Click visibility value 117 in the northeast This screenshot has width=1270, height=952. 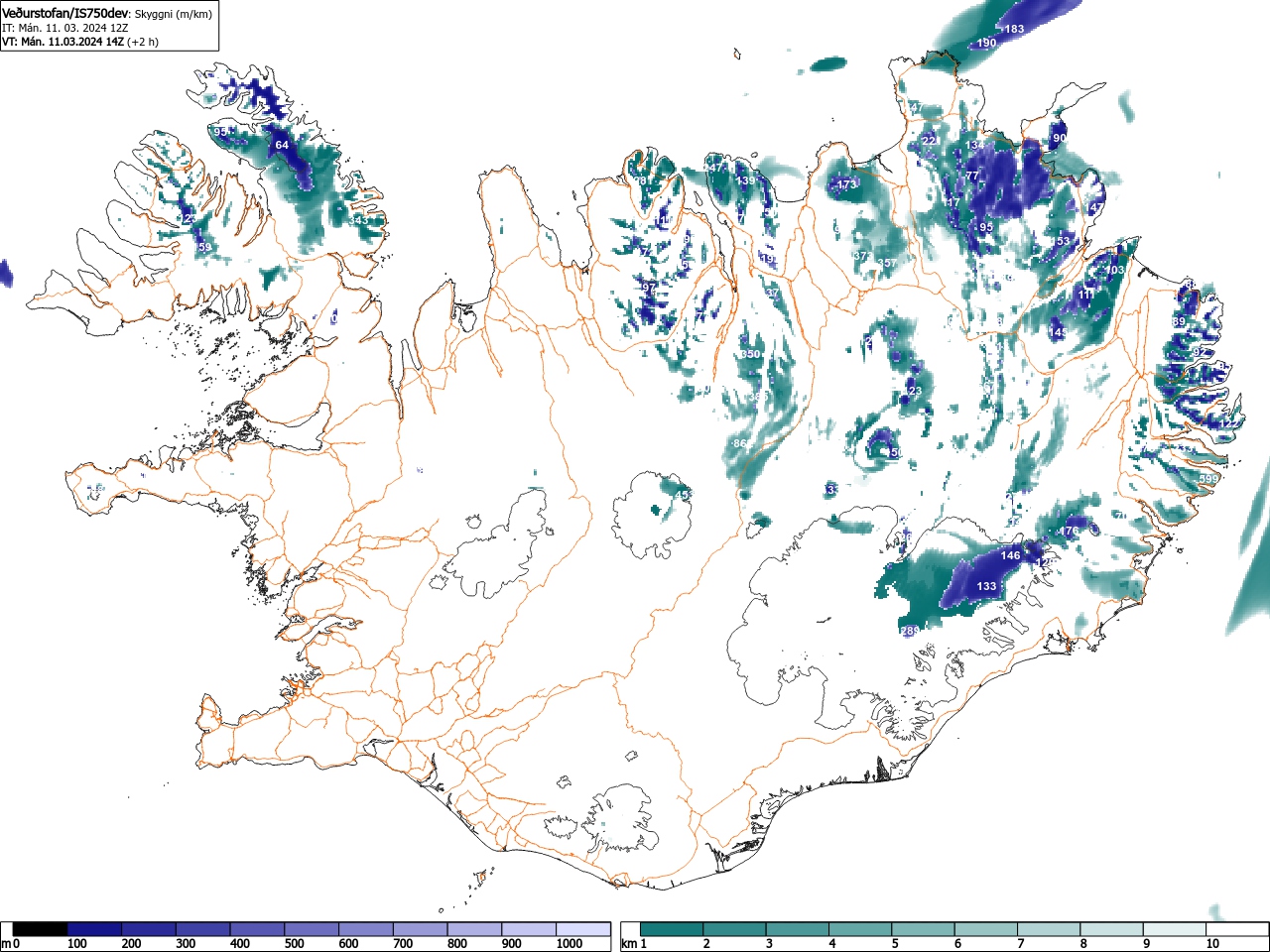pos(952,202)
